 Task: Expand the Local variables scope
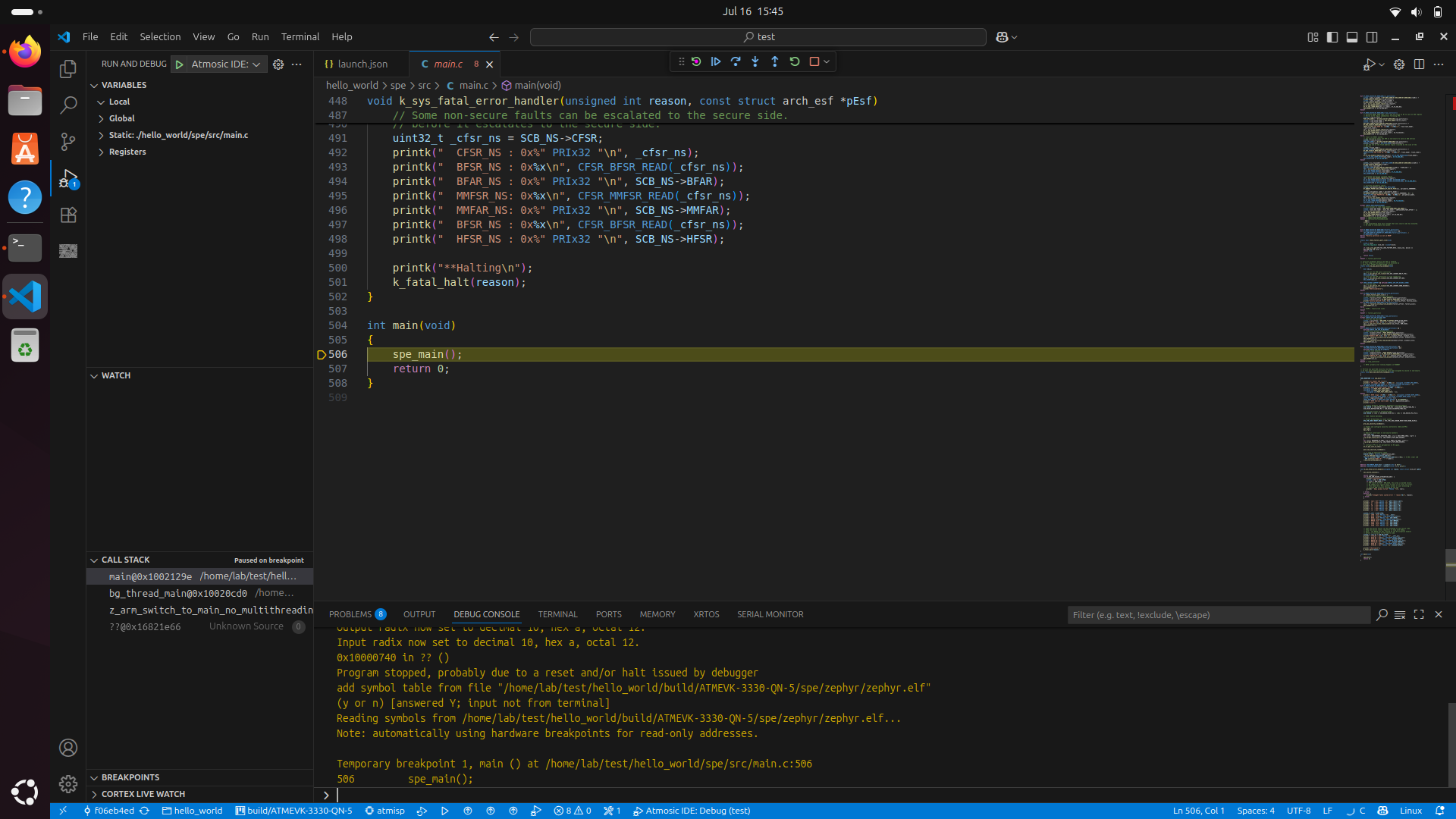pyautogui.click(x=119, y=102)
